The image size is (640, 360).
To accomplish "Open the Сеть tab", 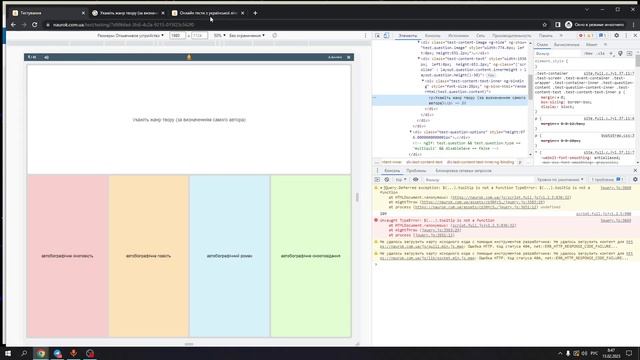I will click(480, 36).
